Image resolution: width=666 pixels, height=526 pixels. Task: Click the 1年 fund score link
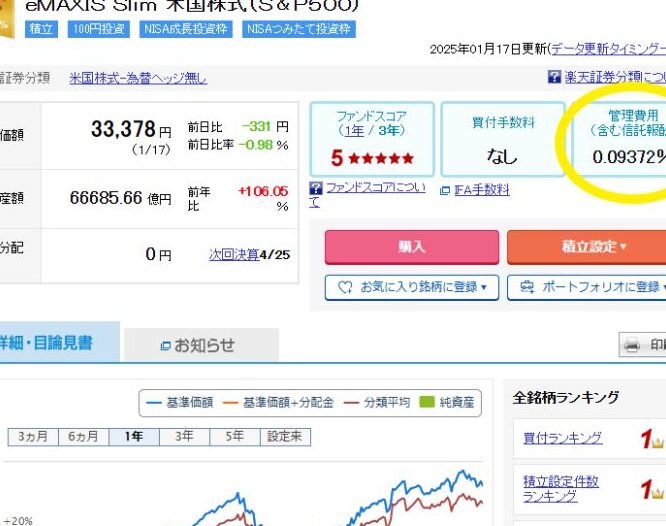click(354, 130)
